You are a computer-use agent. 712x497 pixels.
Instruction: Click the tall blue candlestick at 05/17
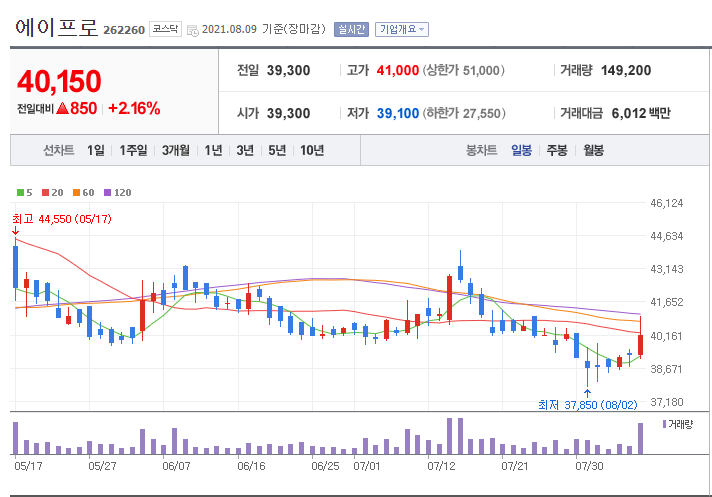pyautogui.click(x=15, y=267)
